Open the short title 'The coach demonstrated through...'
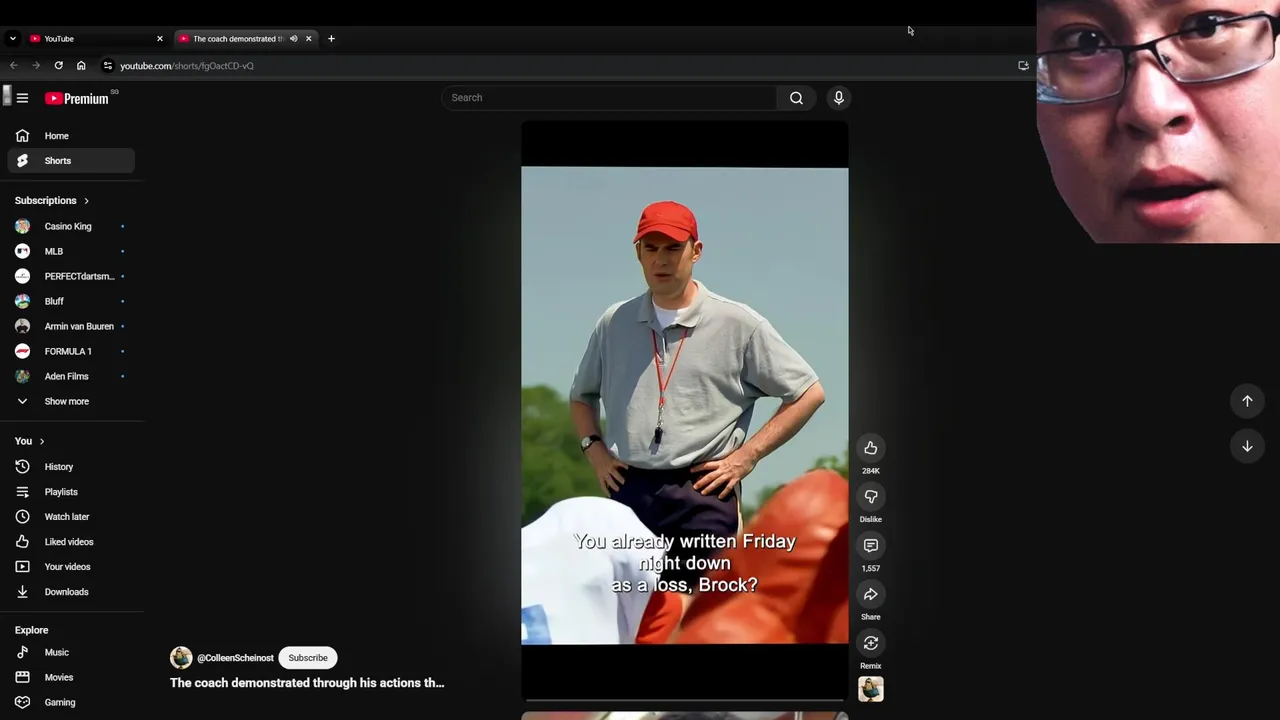Viewport: 1280px width, 720px height. [307, 683]
